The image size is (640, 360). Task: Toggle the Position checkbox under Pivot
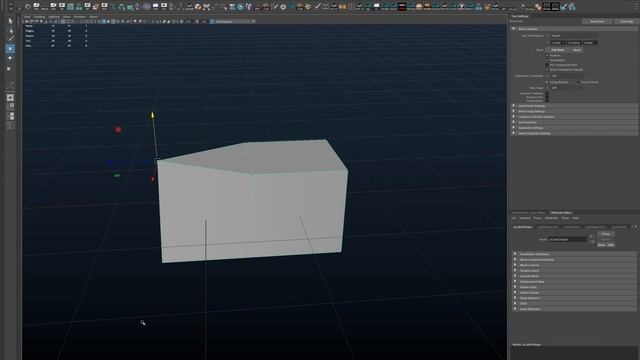pyautogui.click(x=547, y=55)
